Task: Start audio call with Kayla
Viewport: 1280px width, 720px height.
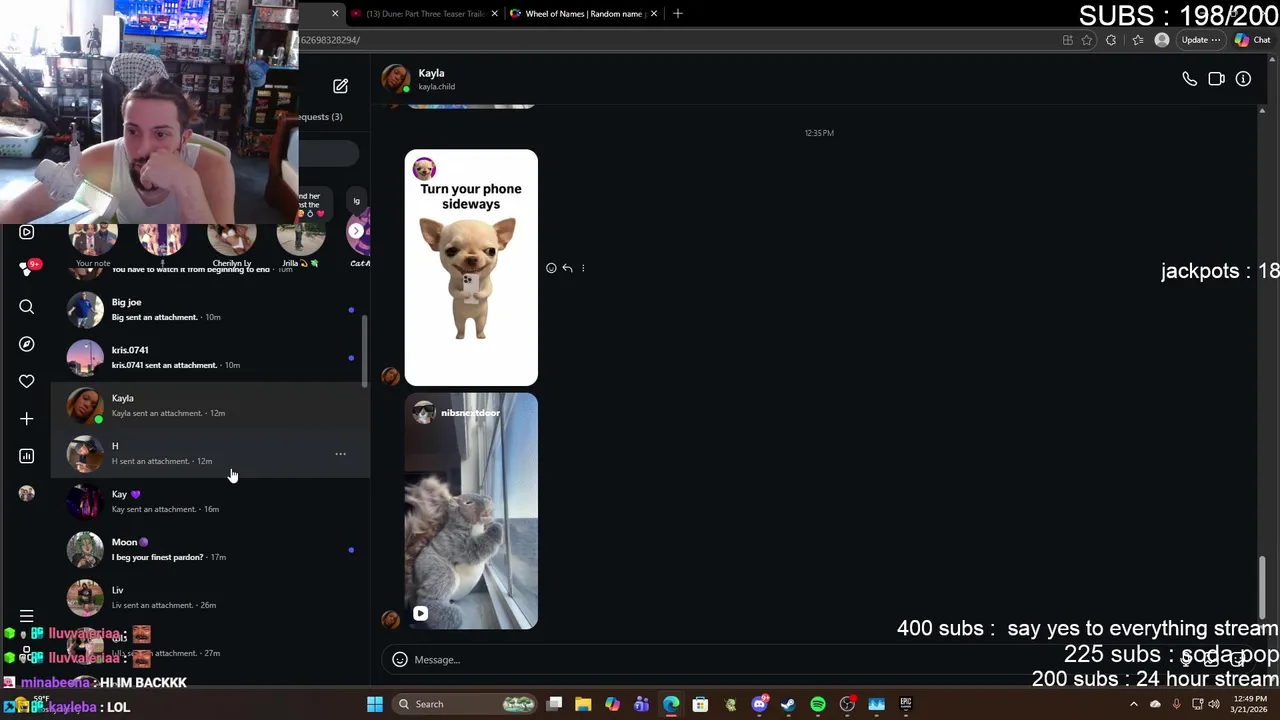Action: coord(1189,79)
